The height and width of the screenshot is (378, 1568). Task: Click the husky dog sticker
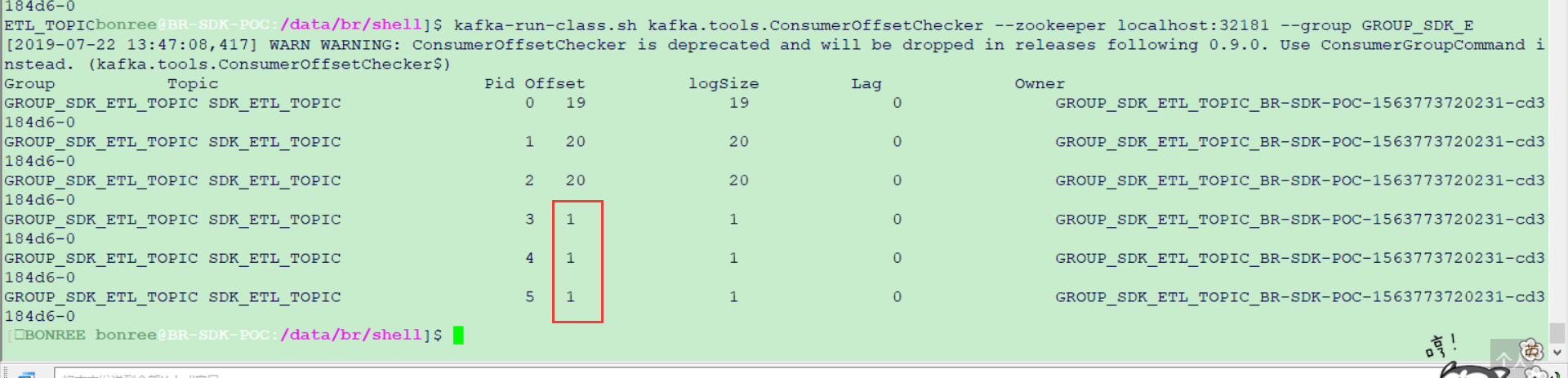tap(1474, 371)
